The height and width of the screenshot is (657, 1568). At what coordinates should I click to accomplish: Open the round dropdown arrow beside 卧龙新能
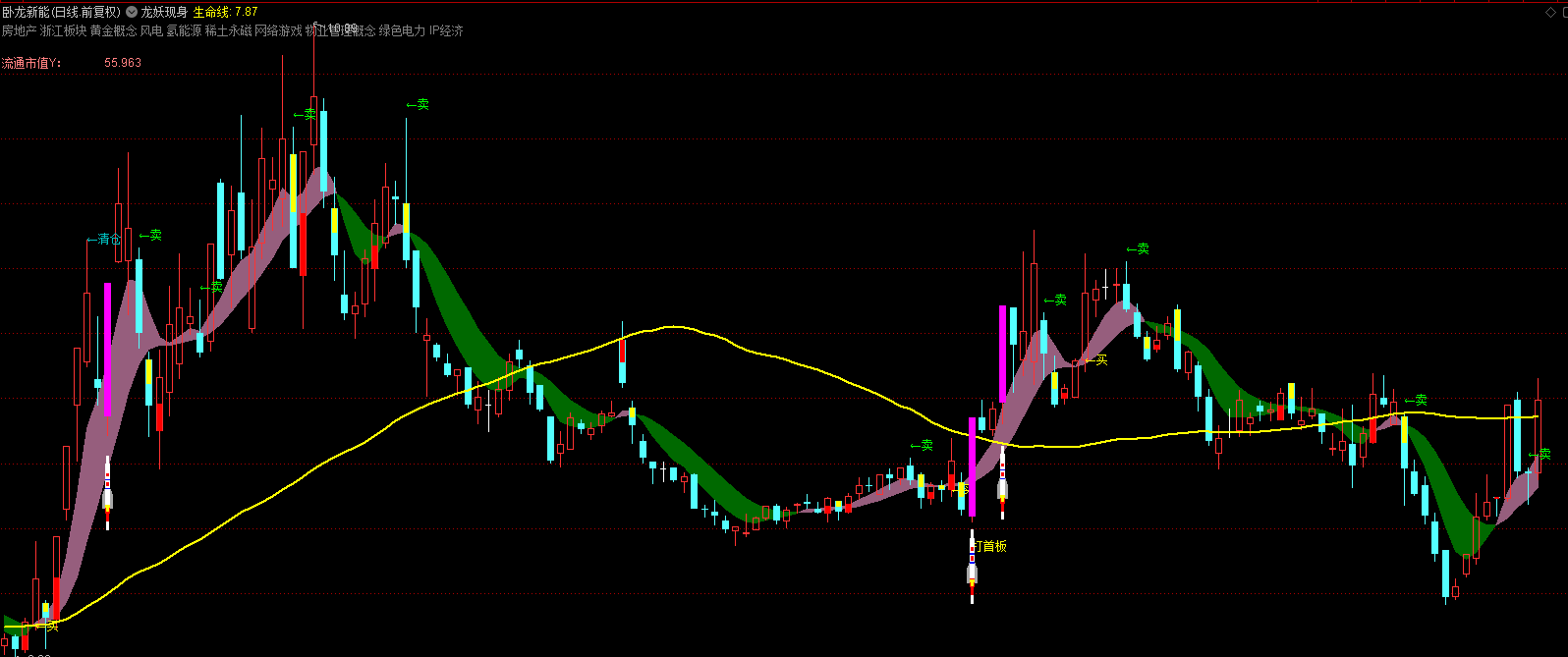coord(132,13)
